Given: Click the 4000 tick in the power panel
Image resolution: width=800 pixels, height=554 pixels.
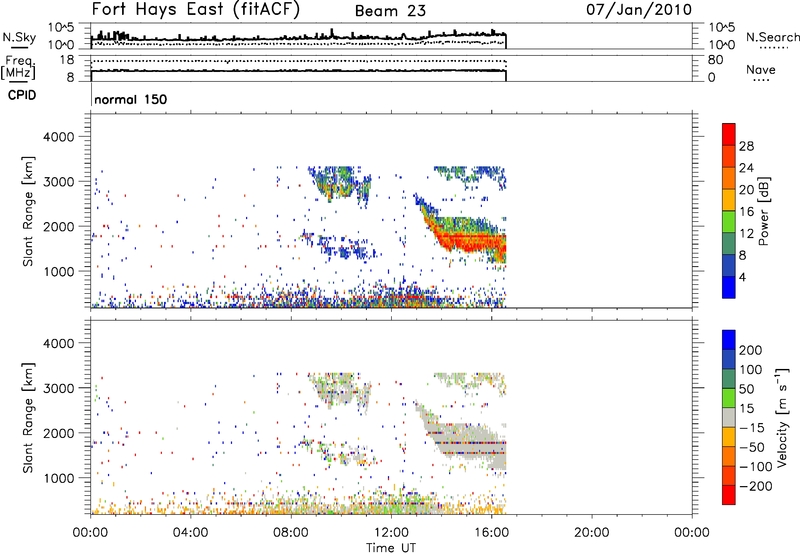Looking at the screenshot, I should coord(59,137).
